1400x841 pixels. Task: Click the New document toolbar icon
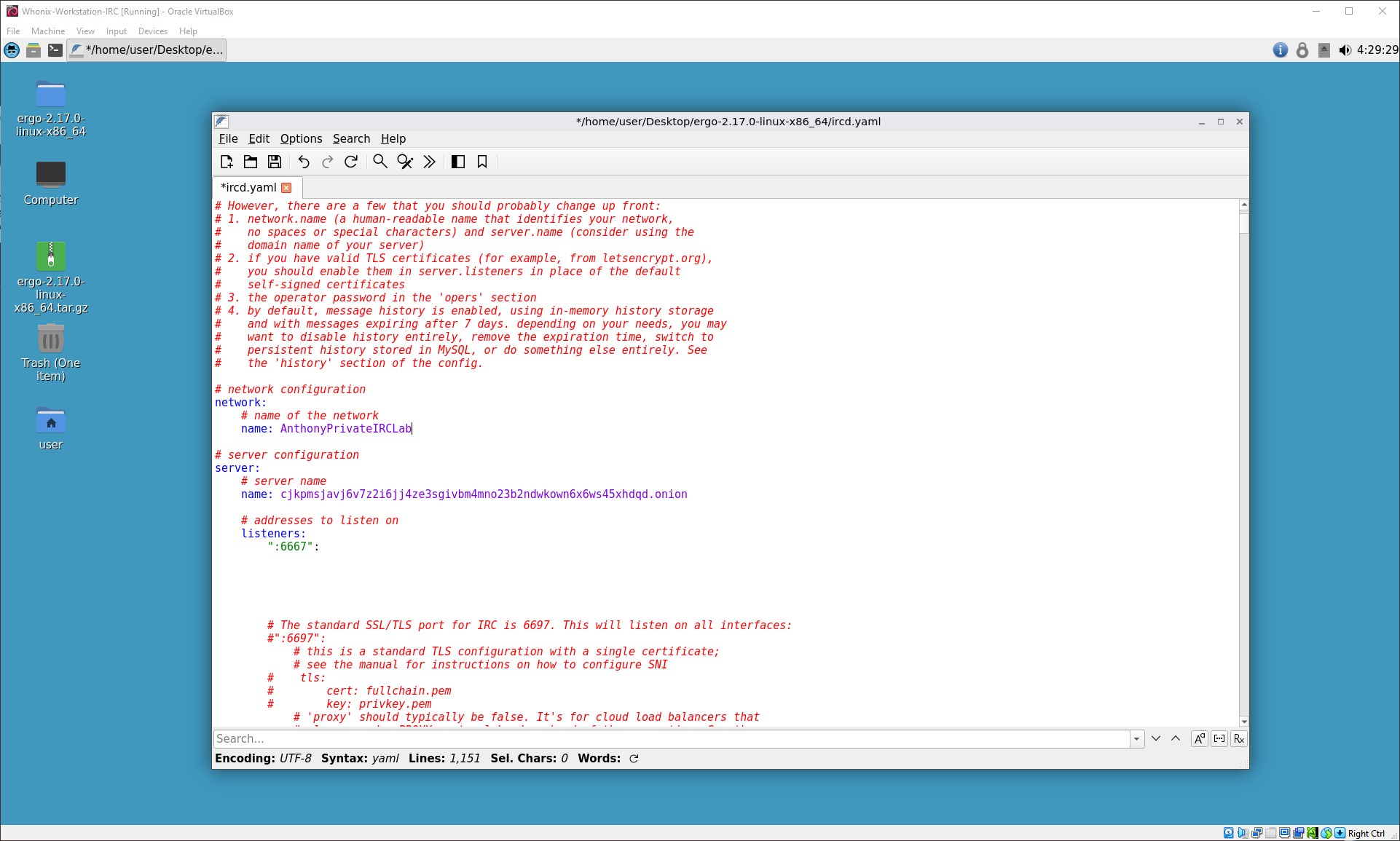coord(227,162)
